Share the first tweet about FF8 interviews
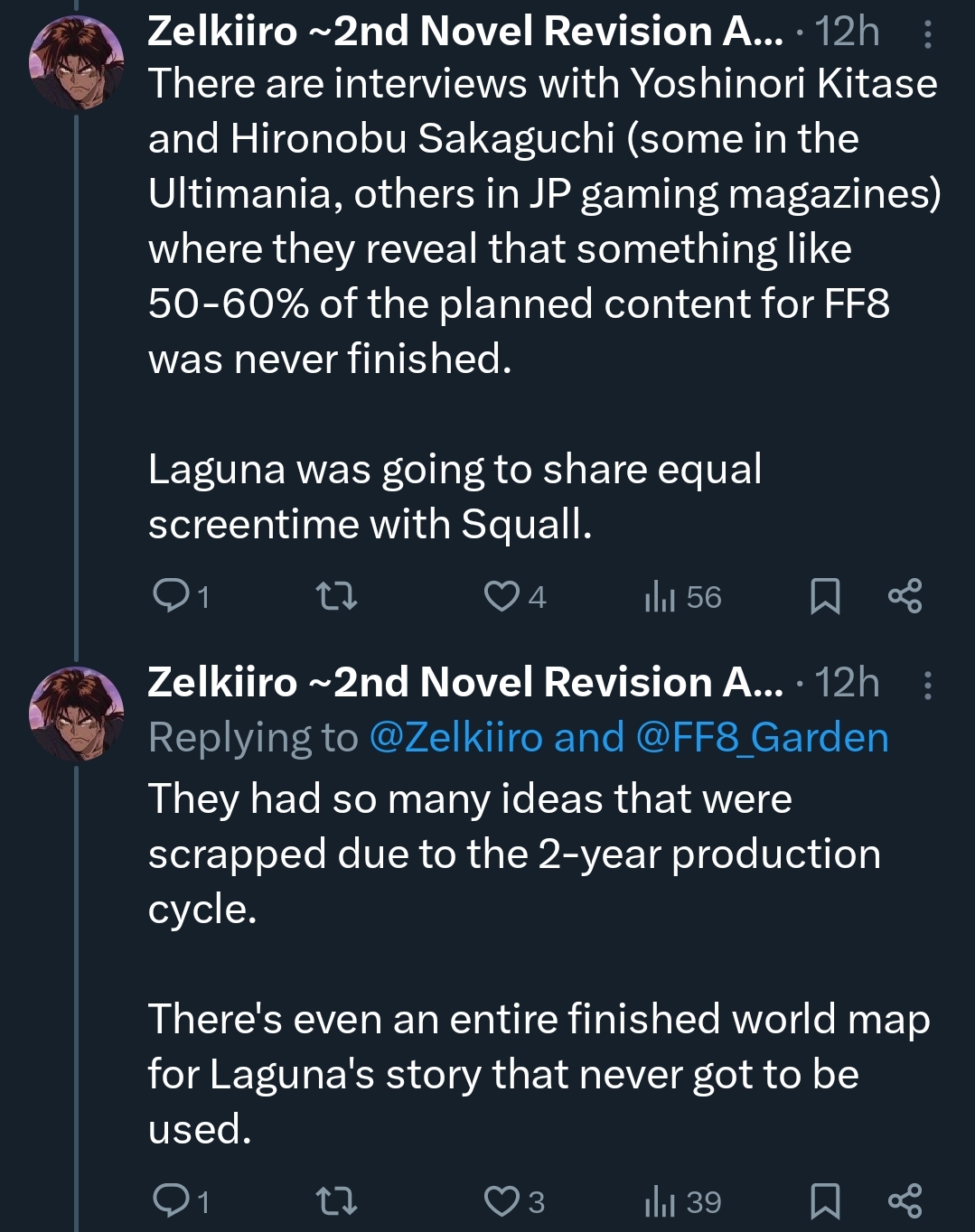975x1232 pixels. click(x=905, y=596)
